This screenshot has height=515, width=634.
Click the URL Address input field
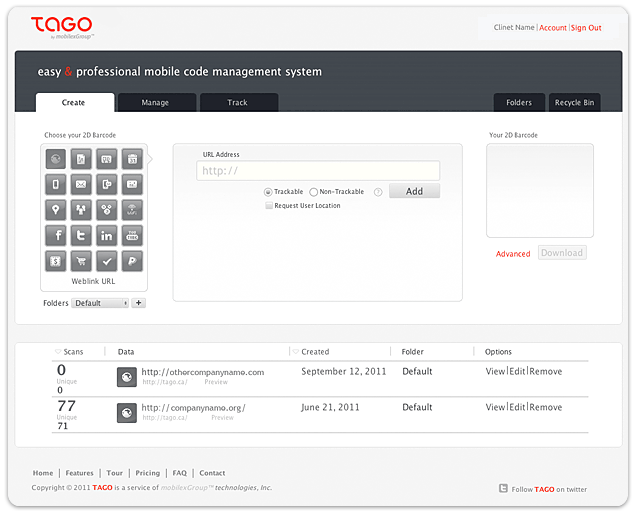point(318,171)
